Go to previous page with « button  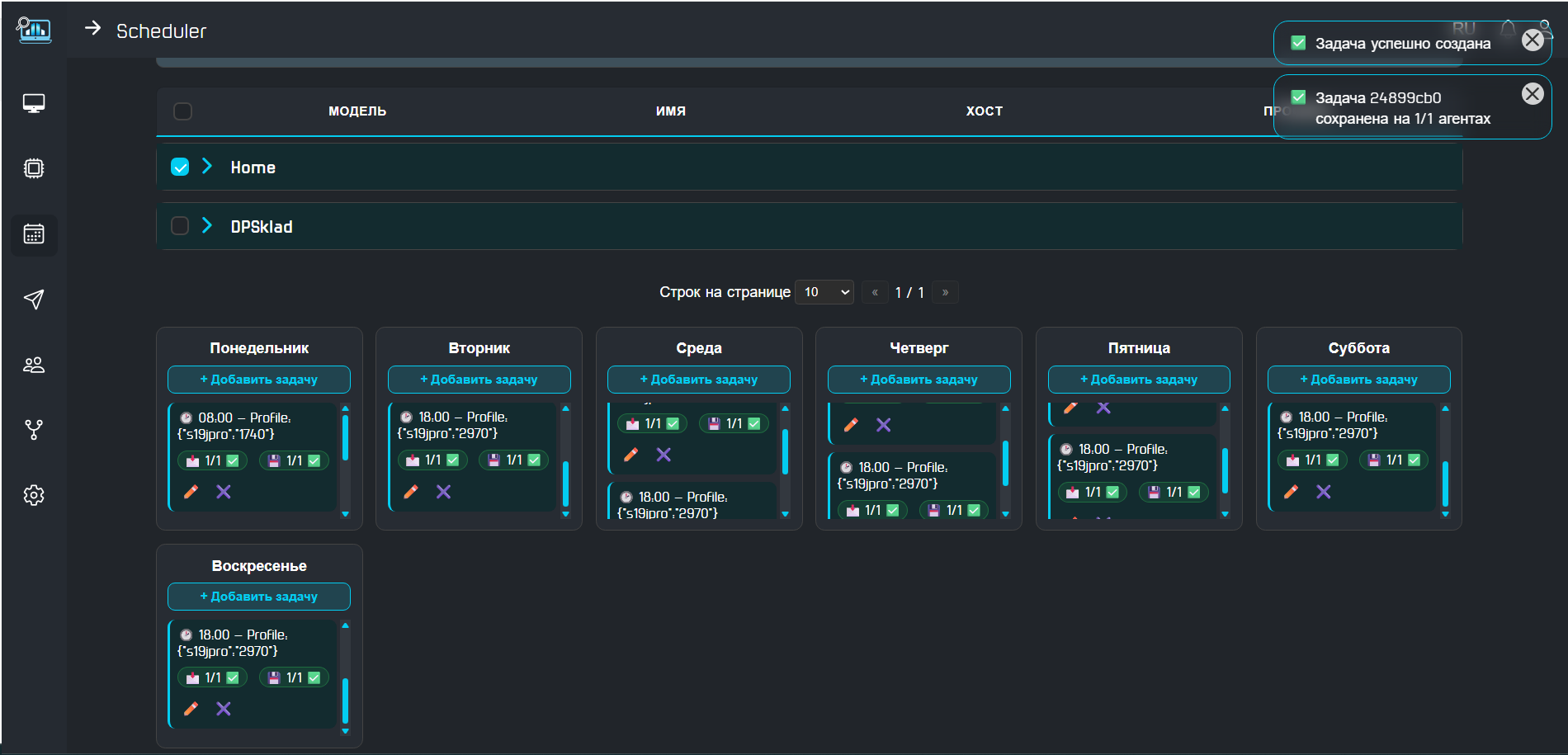coord(875,292)
